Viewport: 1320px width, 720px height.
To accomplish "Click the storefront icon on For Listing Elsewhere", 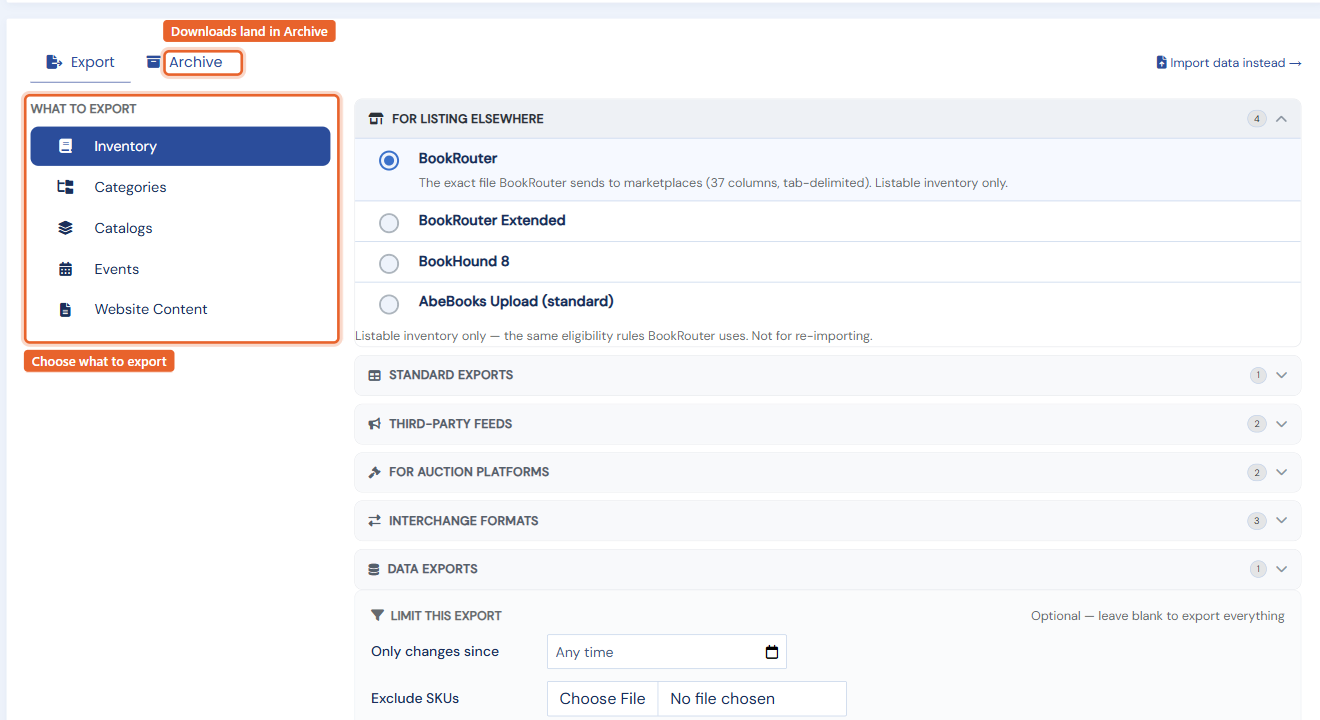I will pyautogui.click(x=376, y=119).
